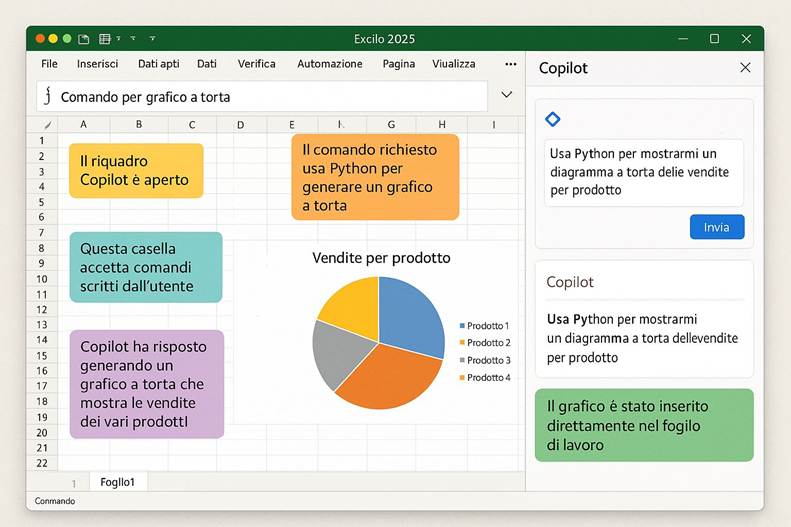
Task: Open the Dati menu
Action: tap(207, 64)
